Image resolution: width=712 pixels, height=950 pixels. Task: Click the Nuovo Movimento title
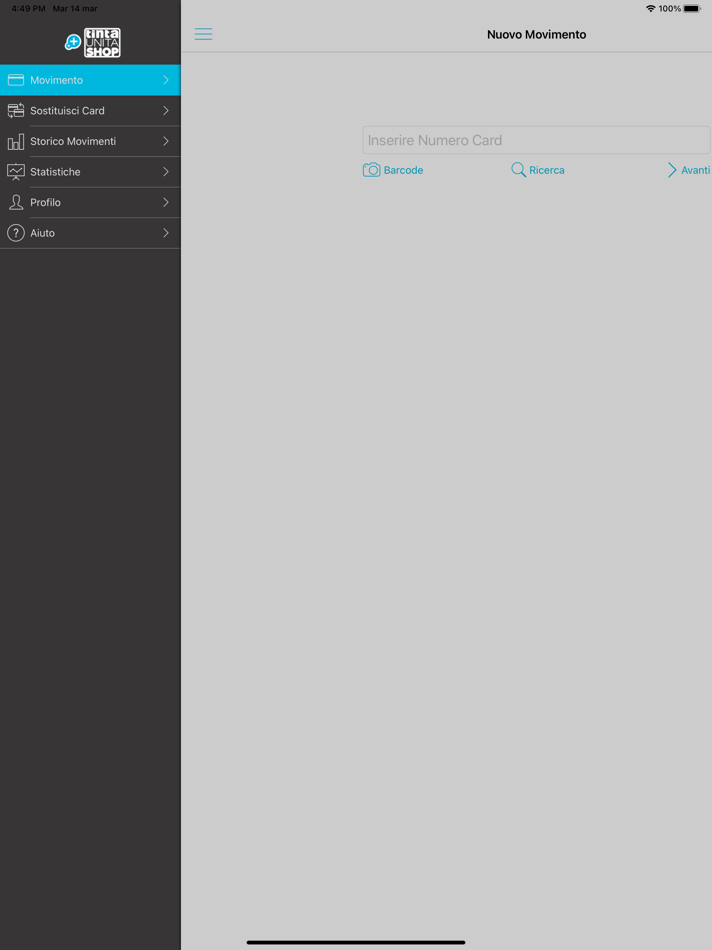coord(536,35)
